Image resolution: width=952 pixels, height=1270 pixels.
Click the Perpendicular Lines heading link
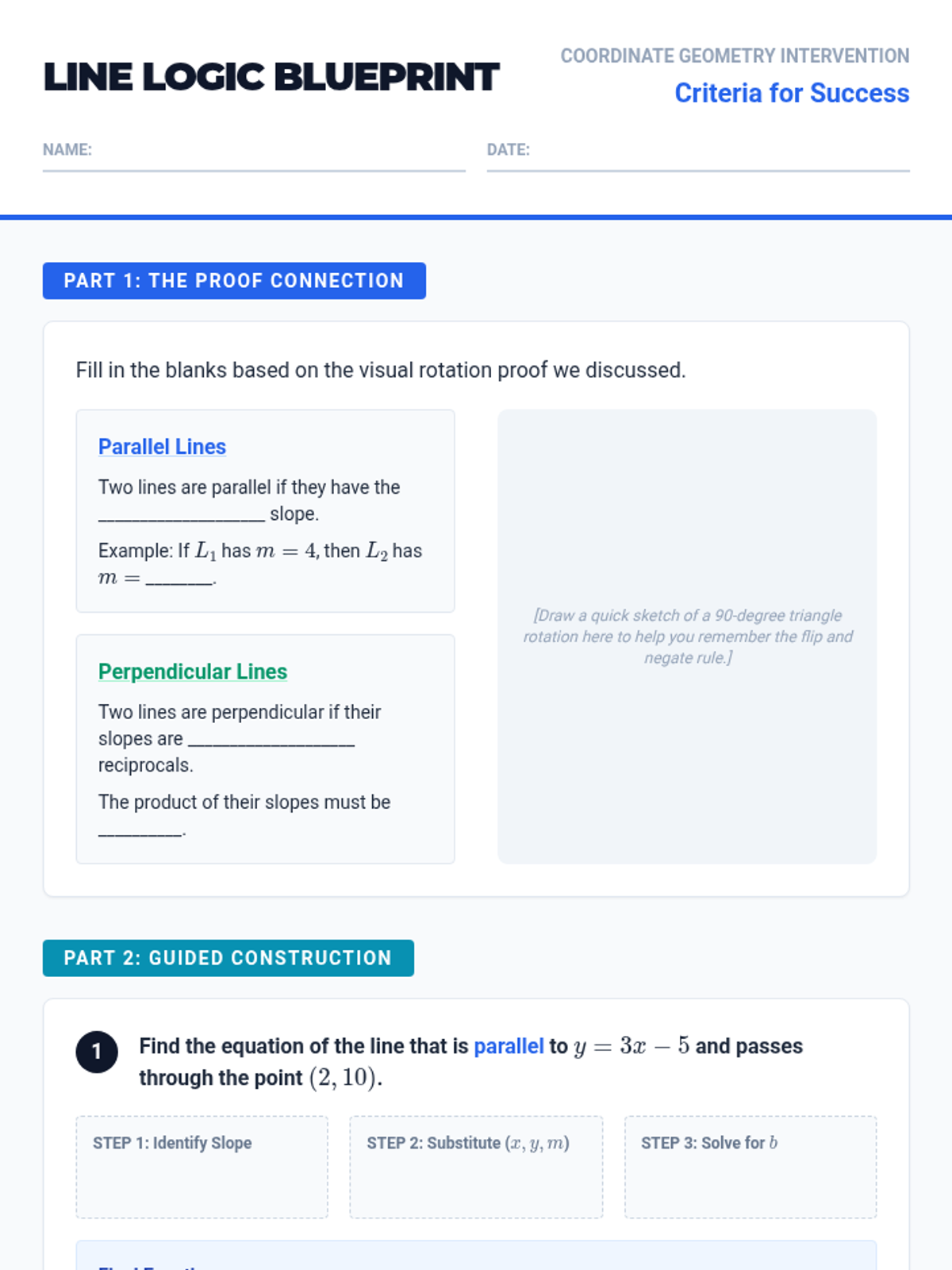(193, 672)
